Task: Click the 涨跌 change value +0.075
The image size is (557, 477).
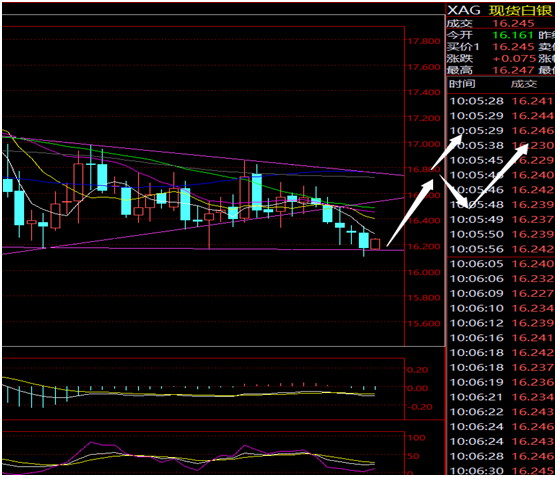Action: click(514, 58)
